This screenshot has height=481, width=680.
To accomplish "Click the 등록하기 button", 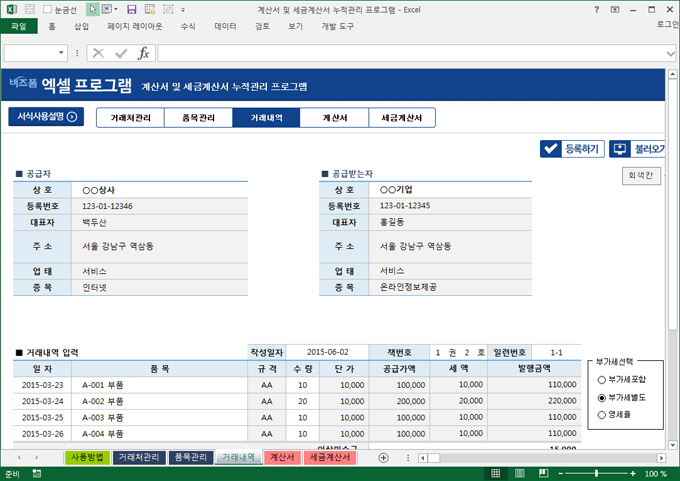I will tap(571, 149).
